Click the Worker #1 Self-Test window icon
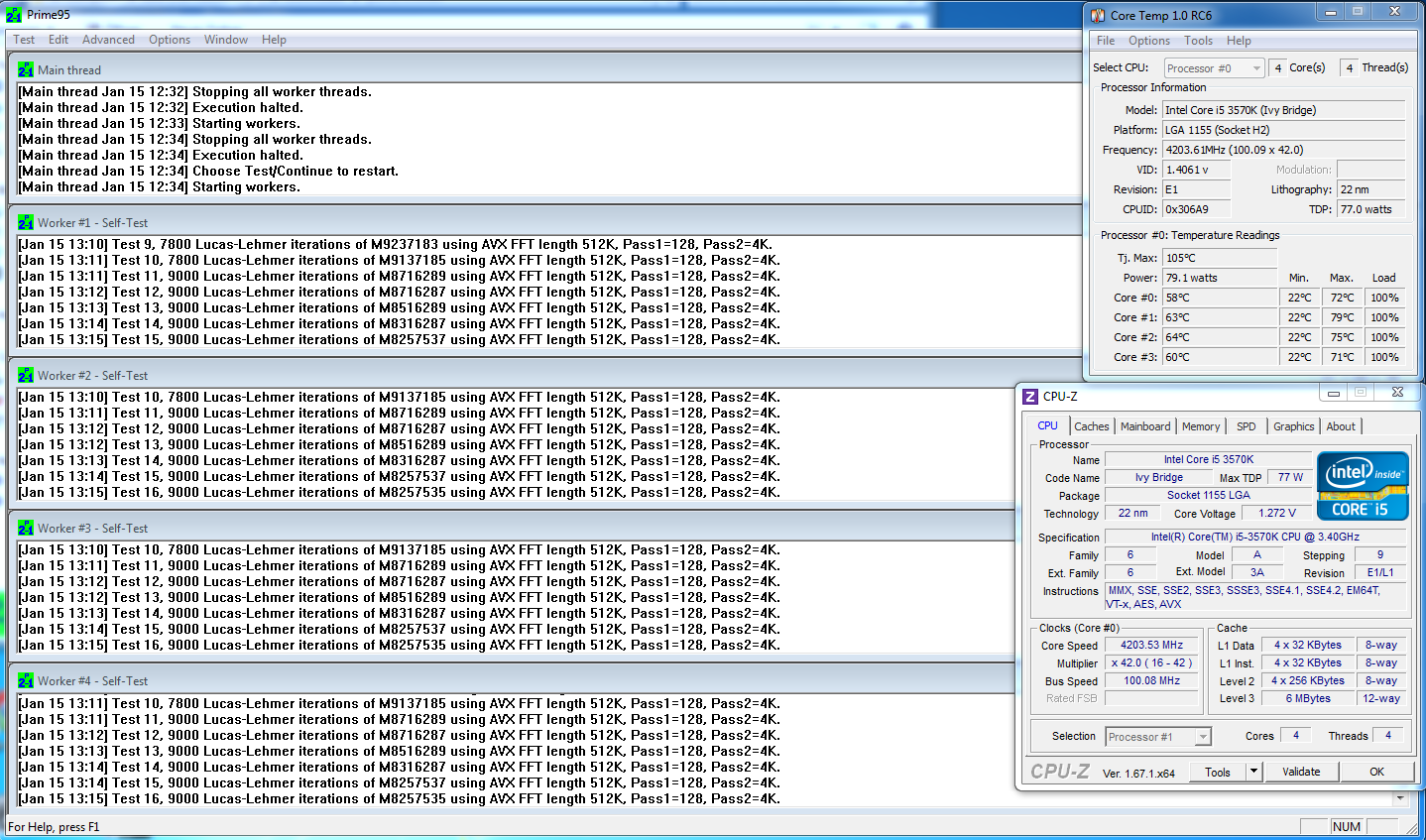The height and width of the screenshot is (840, 1426). coord(25,222)
